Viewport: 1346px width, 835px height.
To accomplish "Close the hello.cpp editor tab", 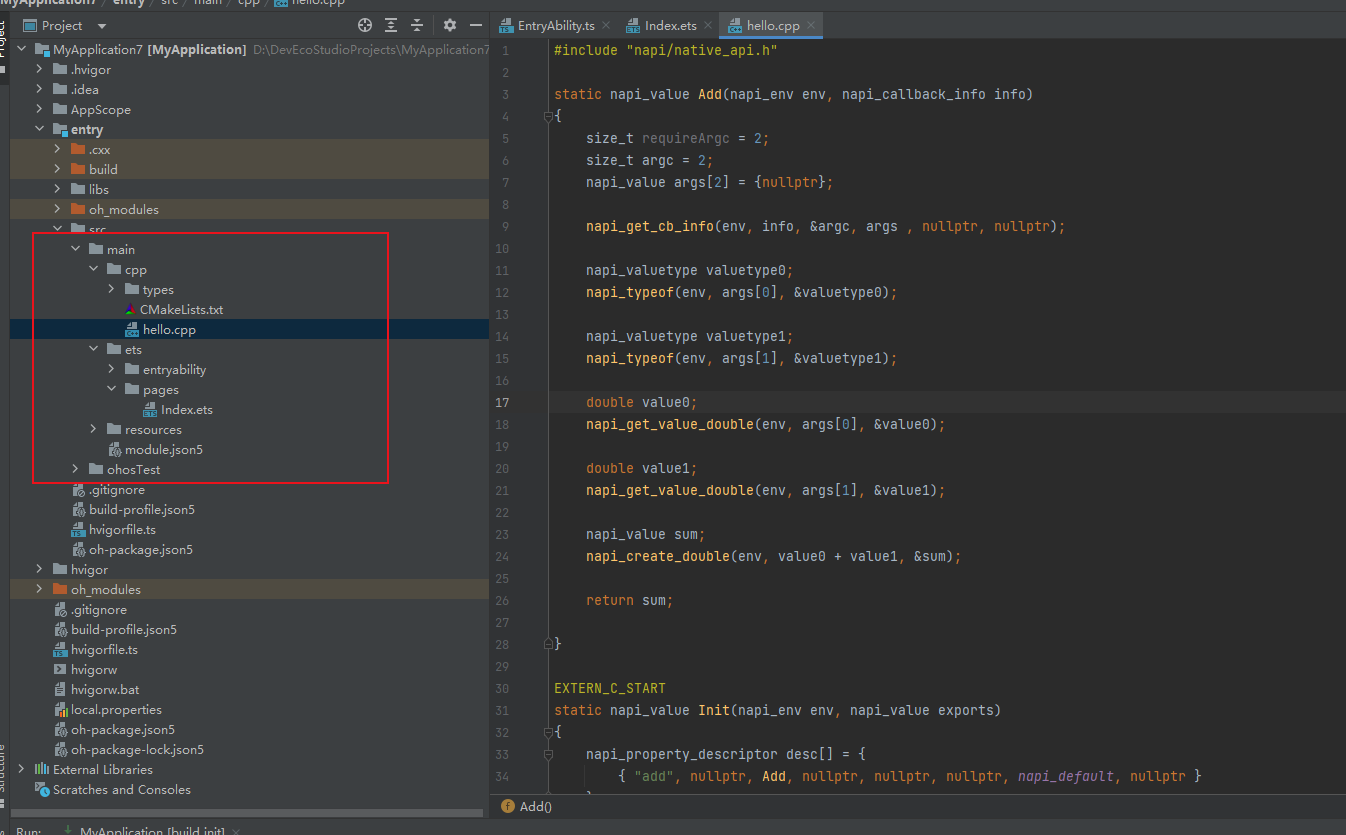I will [x=810, y=25].
